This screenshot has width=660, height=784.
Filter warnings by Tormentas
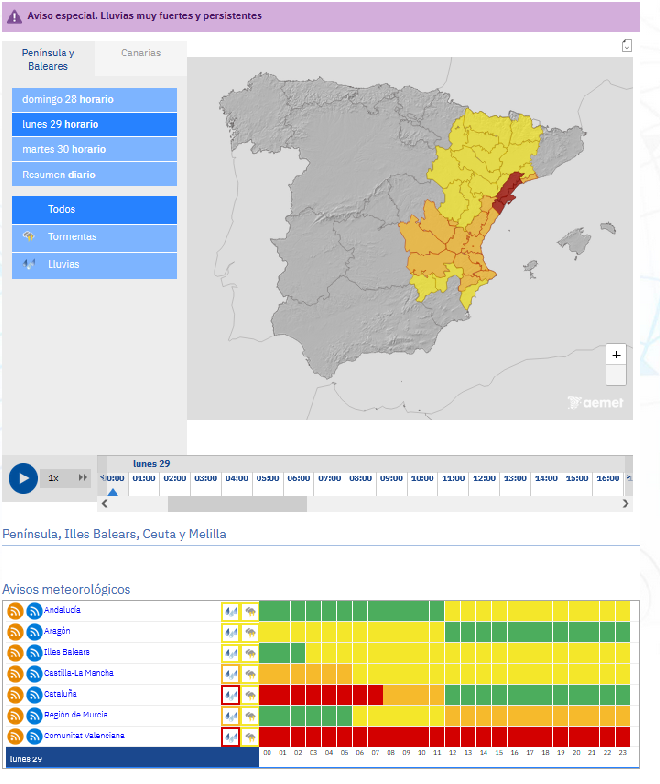tap(94, 237)
